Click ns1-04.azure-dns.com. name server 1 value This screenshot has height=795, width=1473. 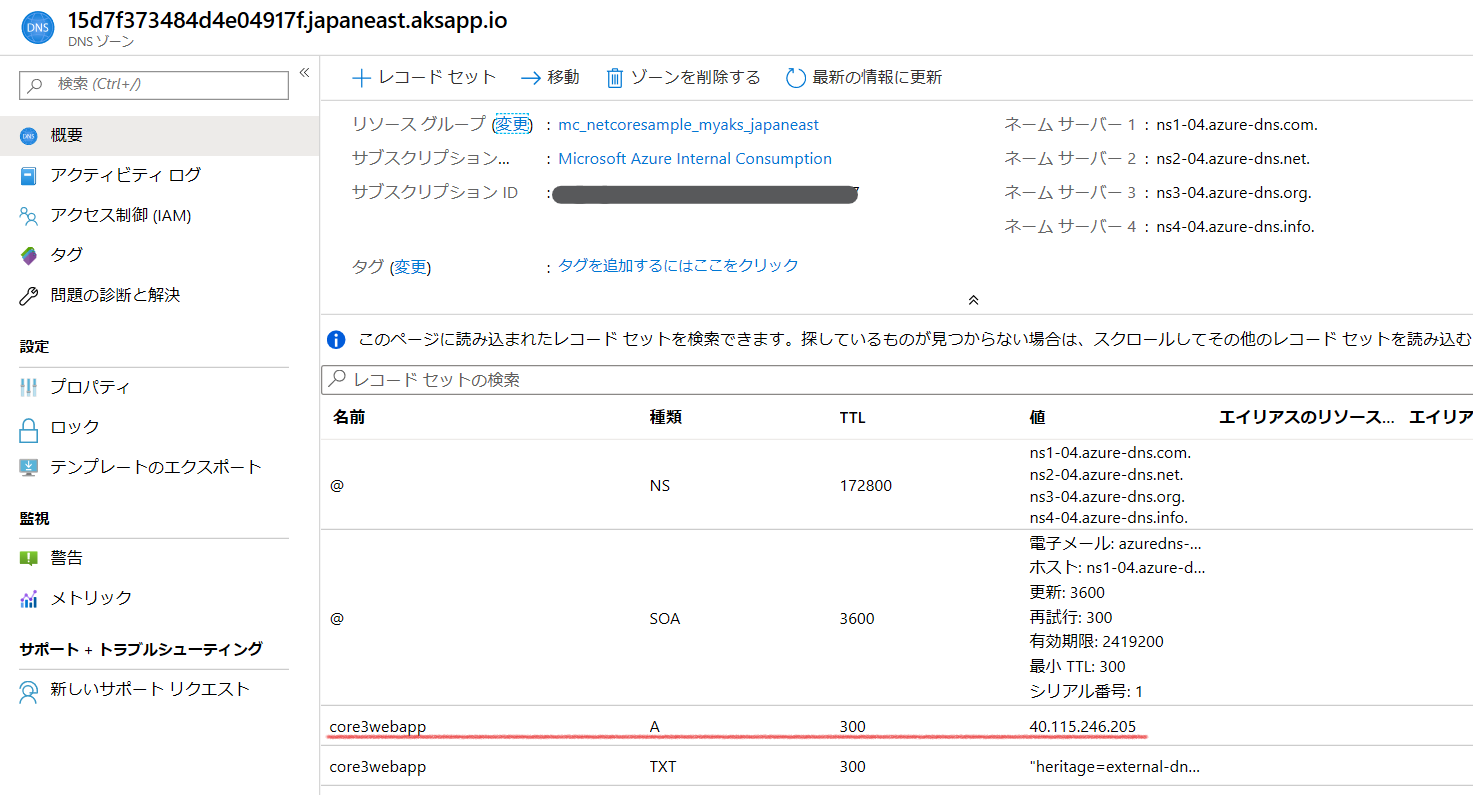[x=1237, y=125]
